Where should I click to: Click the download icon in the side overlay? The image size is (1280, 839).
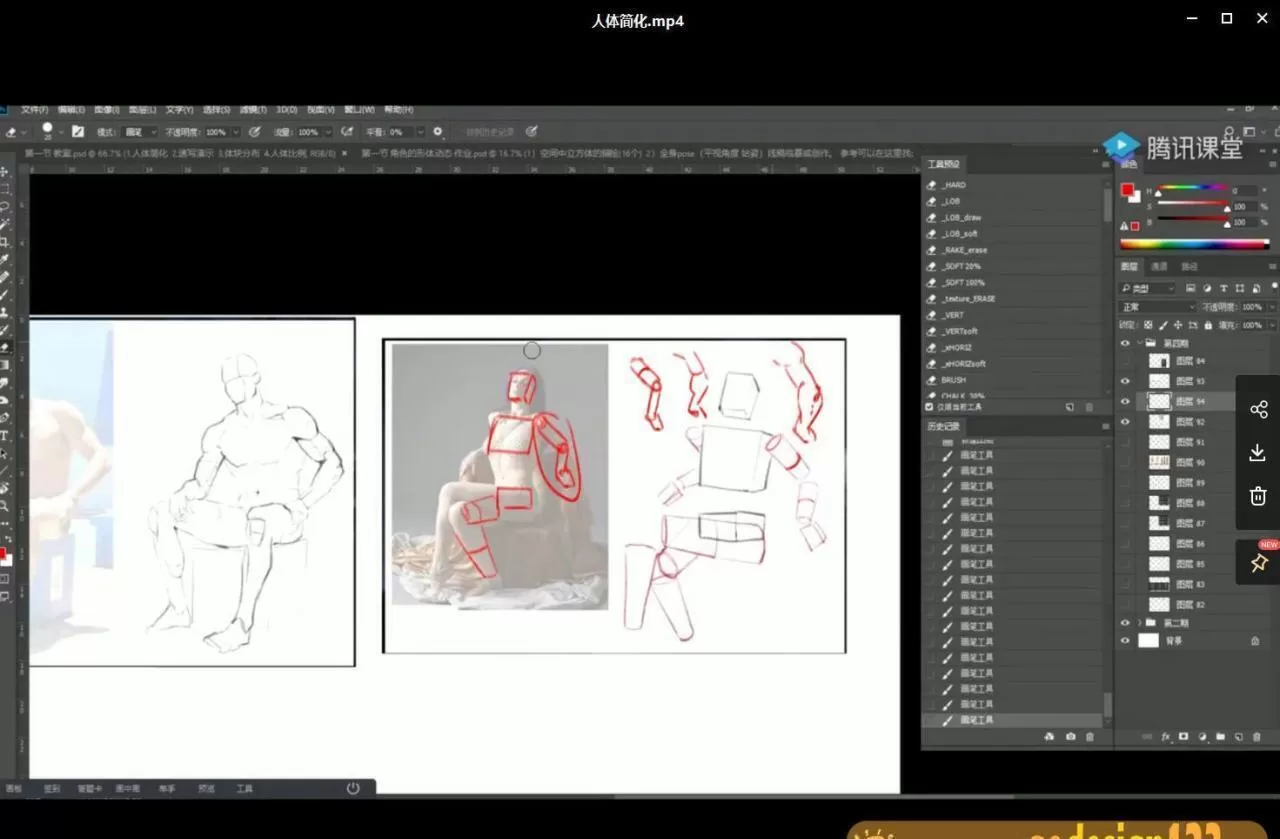tap(1258, 453)
